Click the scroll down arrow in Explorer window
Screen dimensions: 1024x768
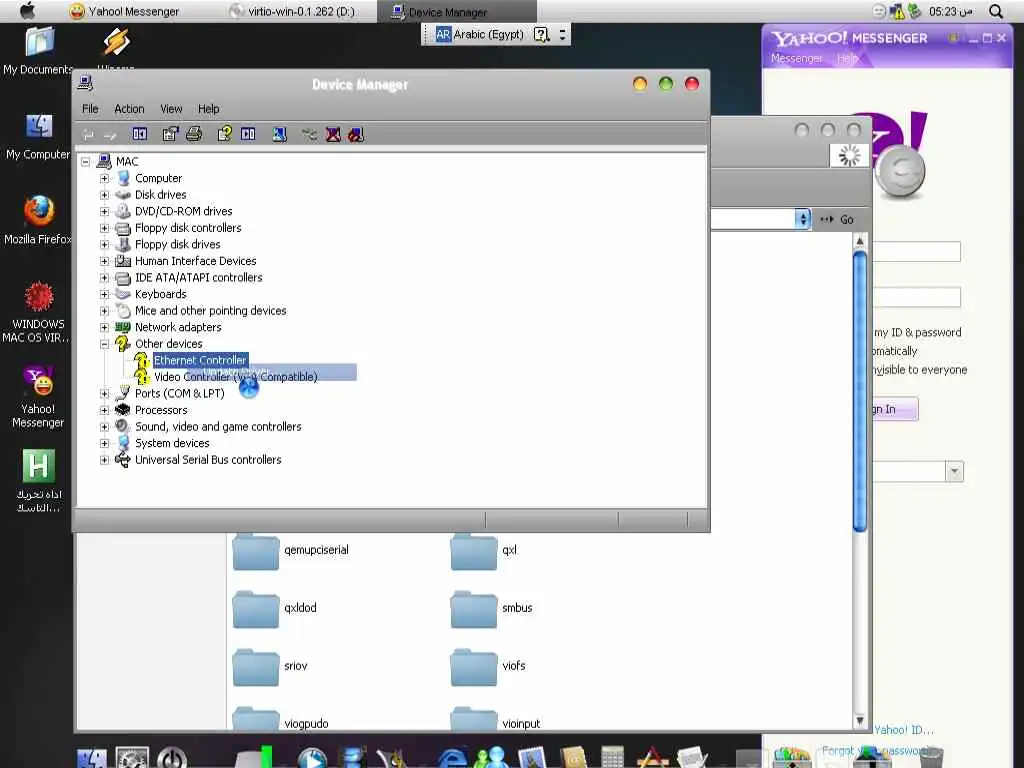pyautogui.click(x=860, y=721)
